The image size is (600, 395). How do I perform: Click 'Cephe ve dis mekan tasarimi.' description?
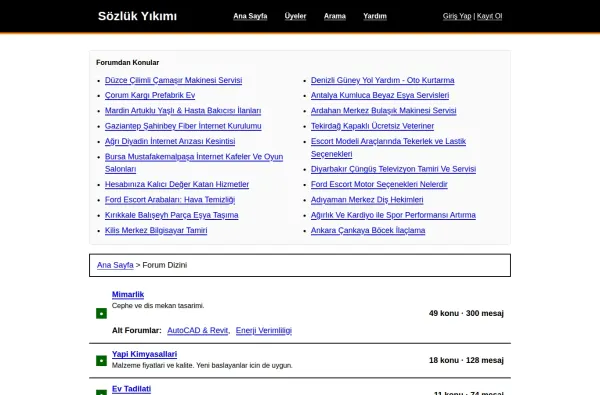(158, 305)
